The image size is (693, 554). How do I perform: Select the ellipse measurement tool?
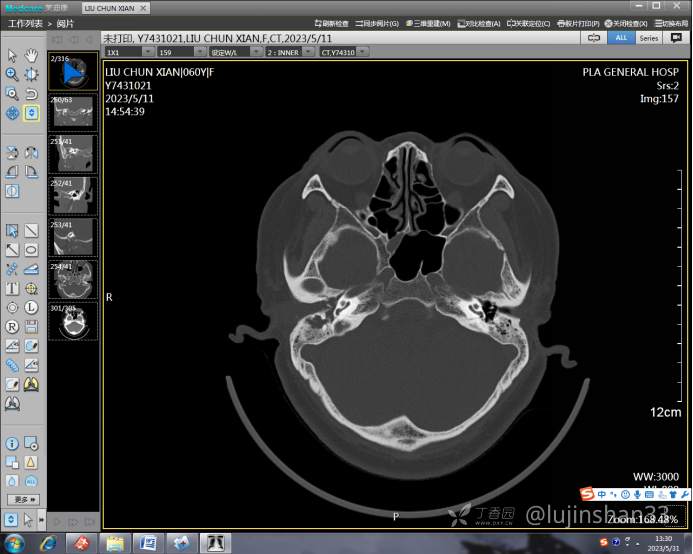(31, 250)
